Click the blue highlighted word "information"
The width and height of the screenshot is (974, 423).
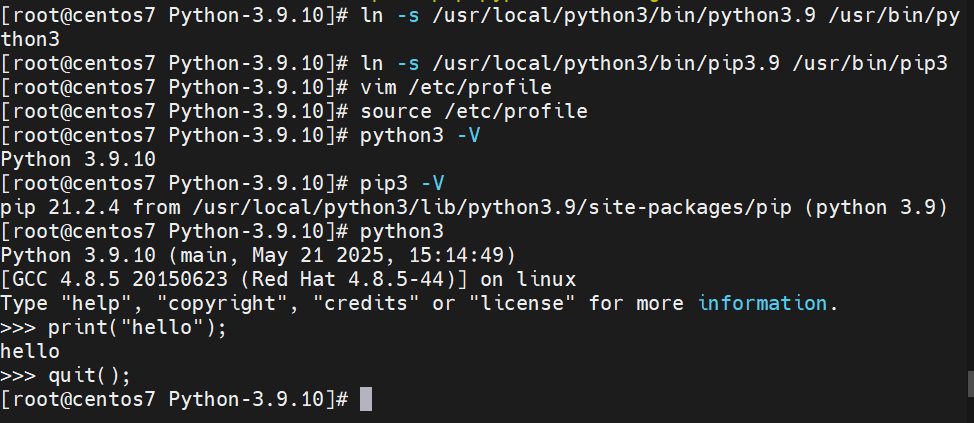(x=762, y=303)
